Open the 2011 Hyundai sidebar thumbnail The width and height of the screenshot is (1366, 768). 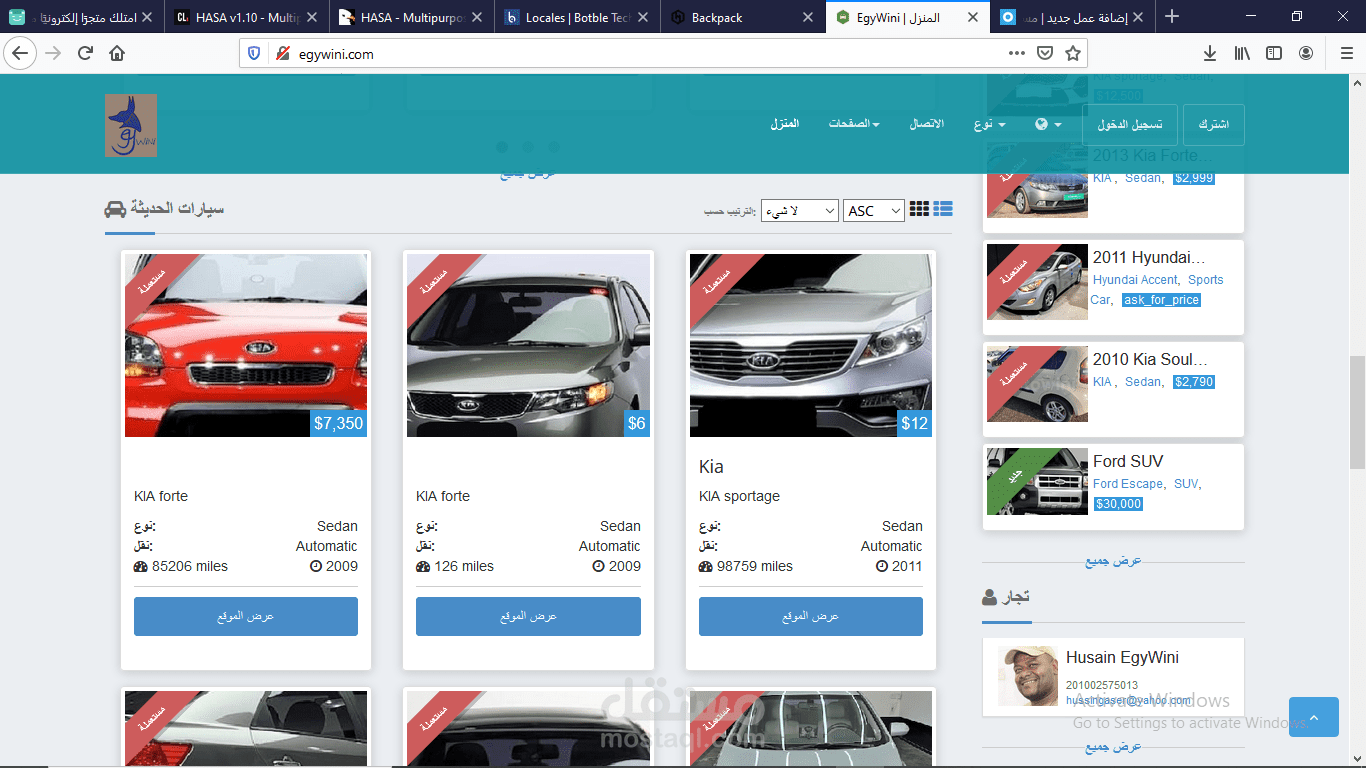pos(1037,282)
